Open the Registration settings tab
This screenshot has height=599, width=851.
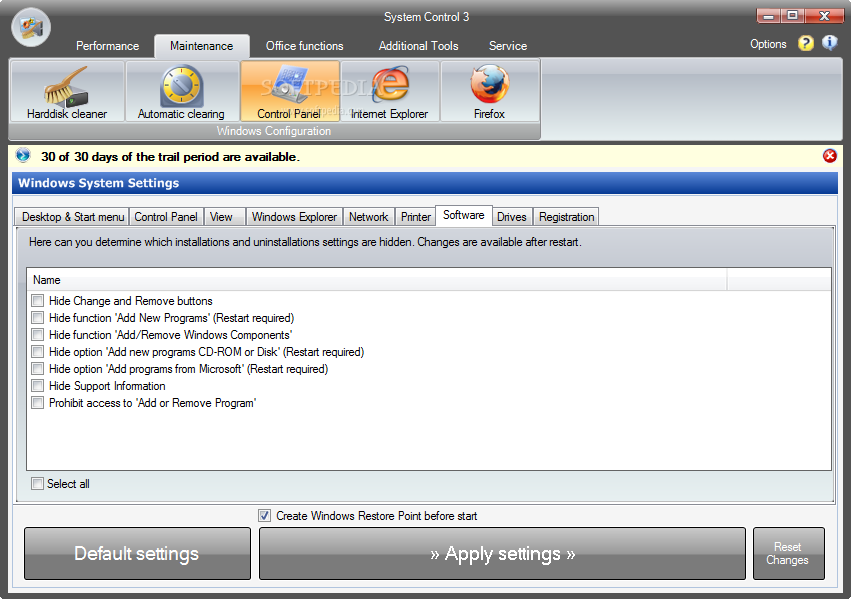(x=567, y=217)
